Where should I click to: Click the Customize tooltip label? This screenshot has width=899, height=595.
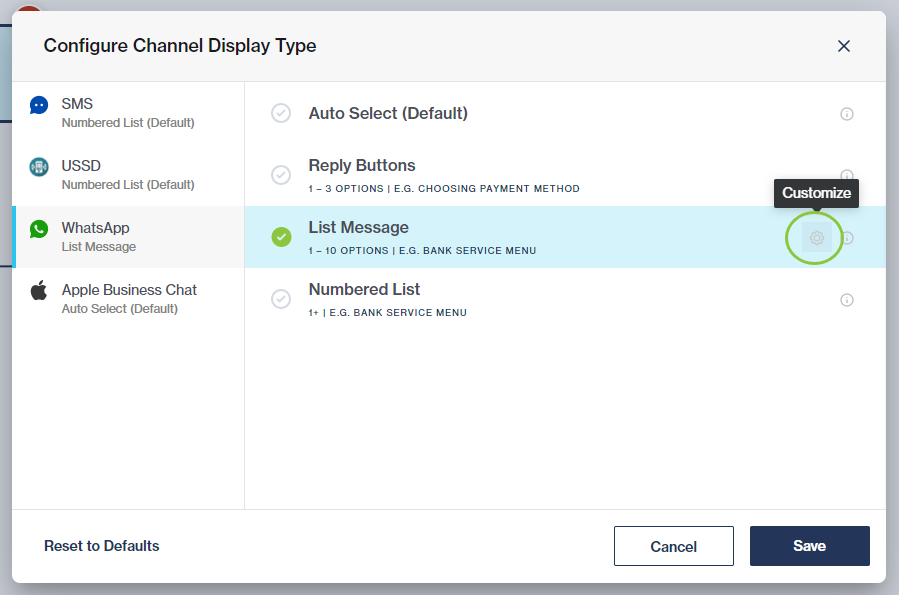coord(816,193)
